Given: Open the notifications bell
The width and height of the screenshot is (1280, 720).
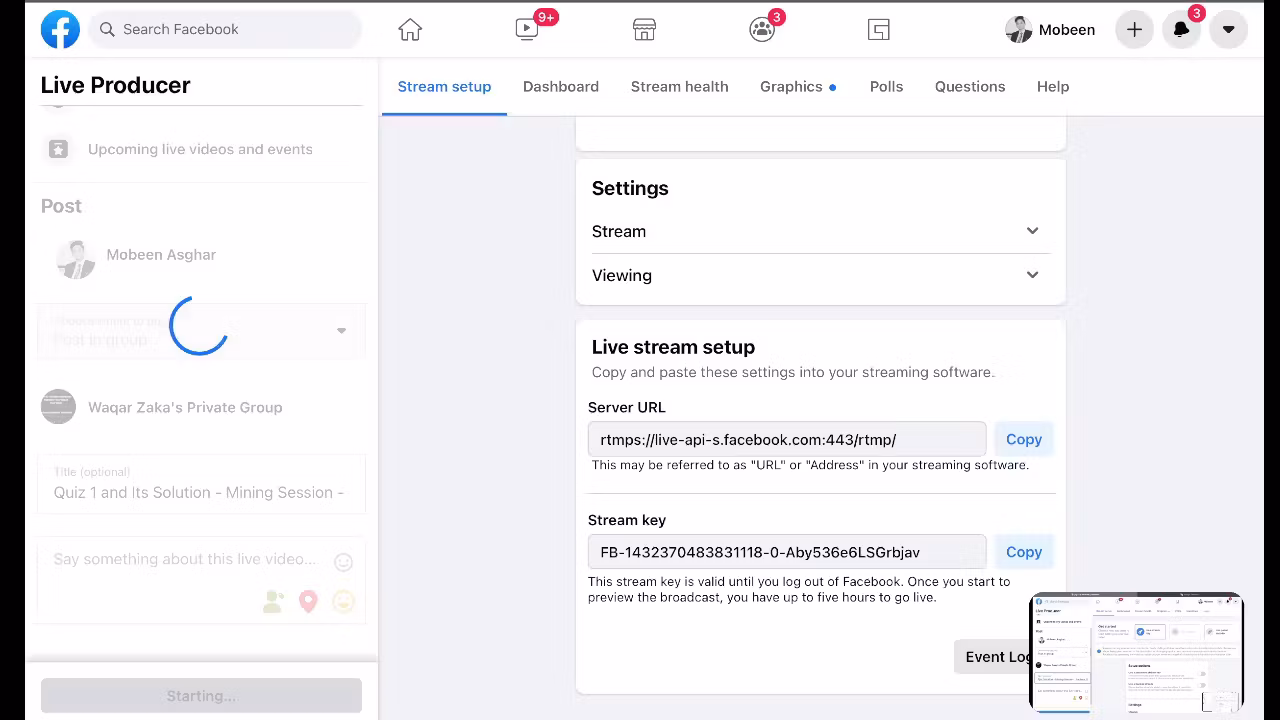Looking at the screenshot, I should (x=1181, y=30).
